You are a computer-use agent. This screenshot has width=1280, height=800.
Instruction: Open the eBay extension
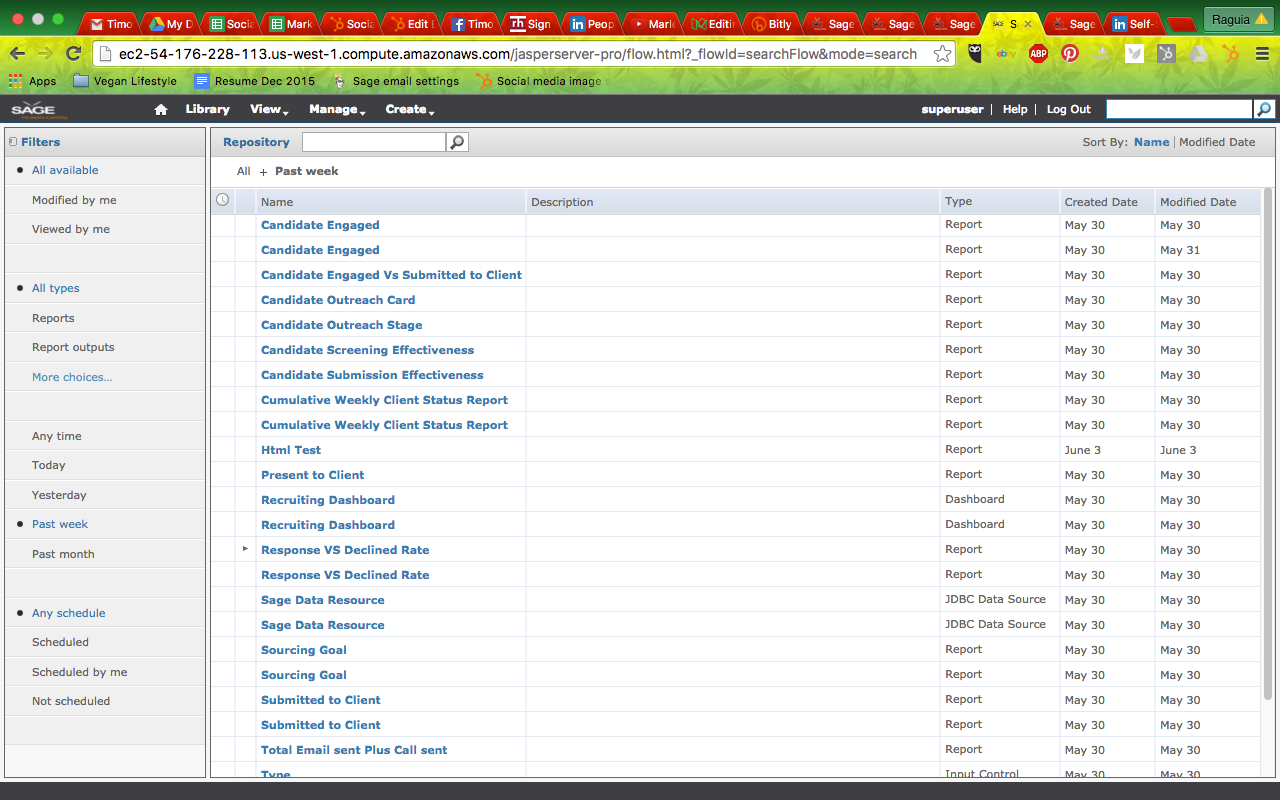(x=1006, y=54)
